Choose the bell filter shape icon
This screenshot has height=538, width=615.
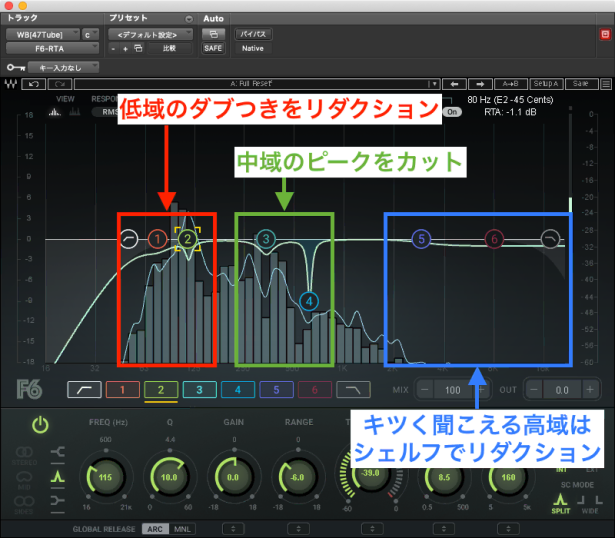[x=57, y=477]
